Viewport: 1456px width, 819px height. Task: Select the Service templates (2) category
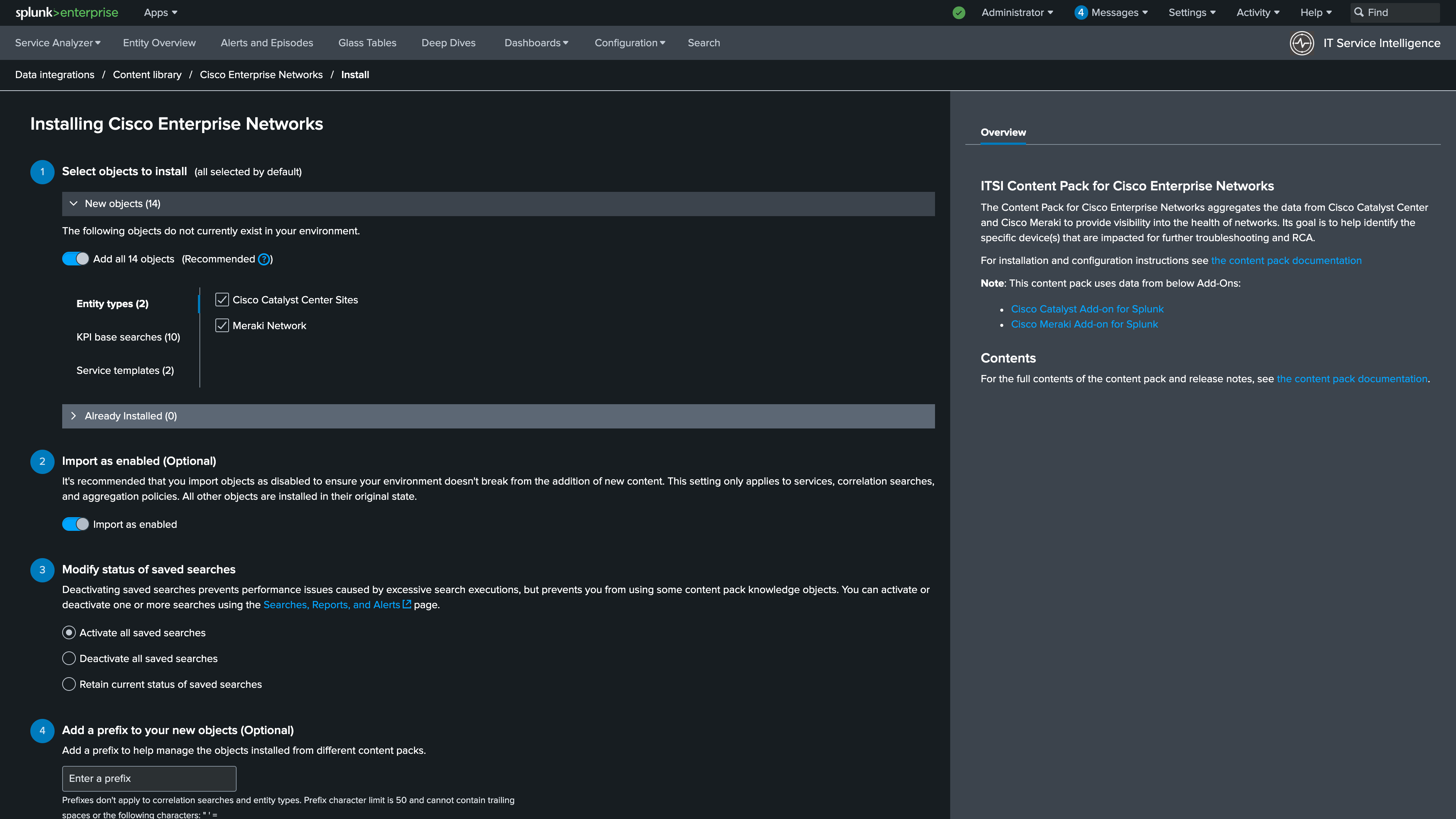point(125,371)
